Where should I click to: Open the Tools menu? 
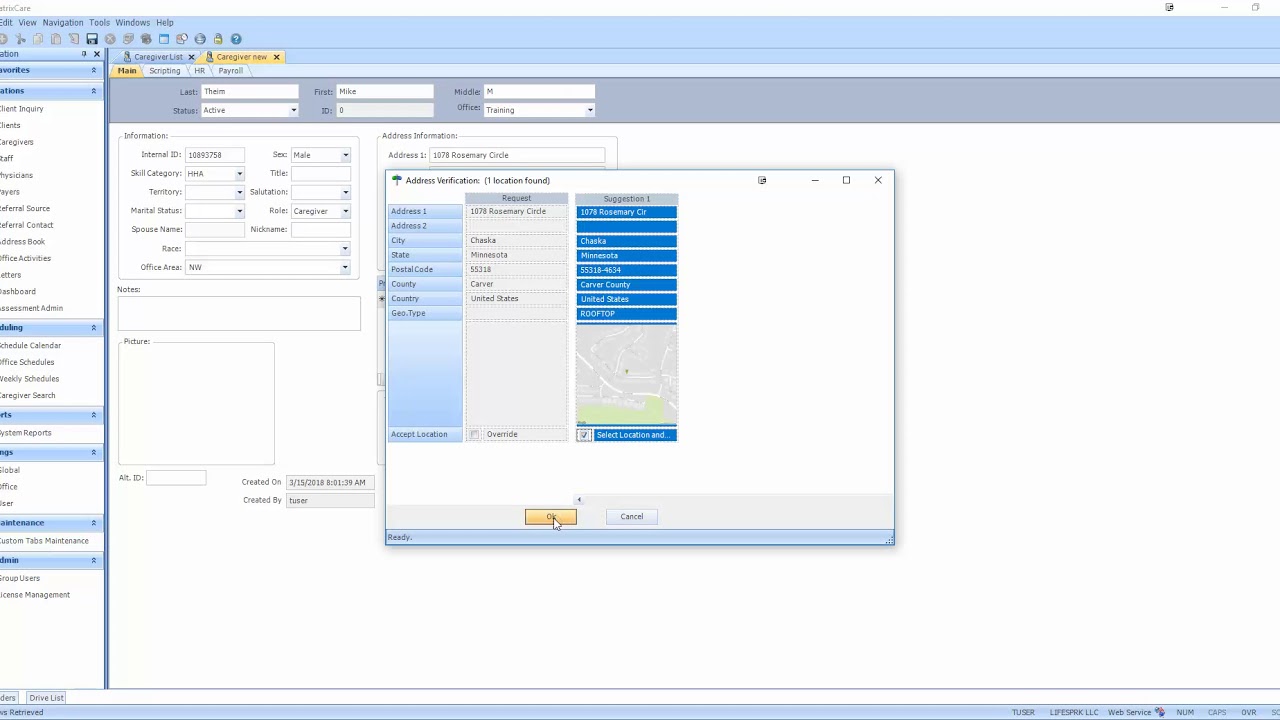click(99, 22)
